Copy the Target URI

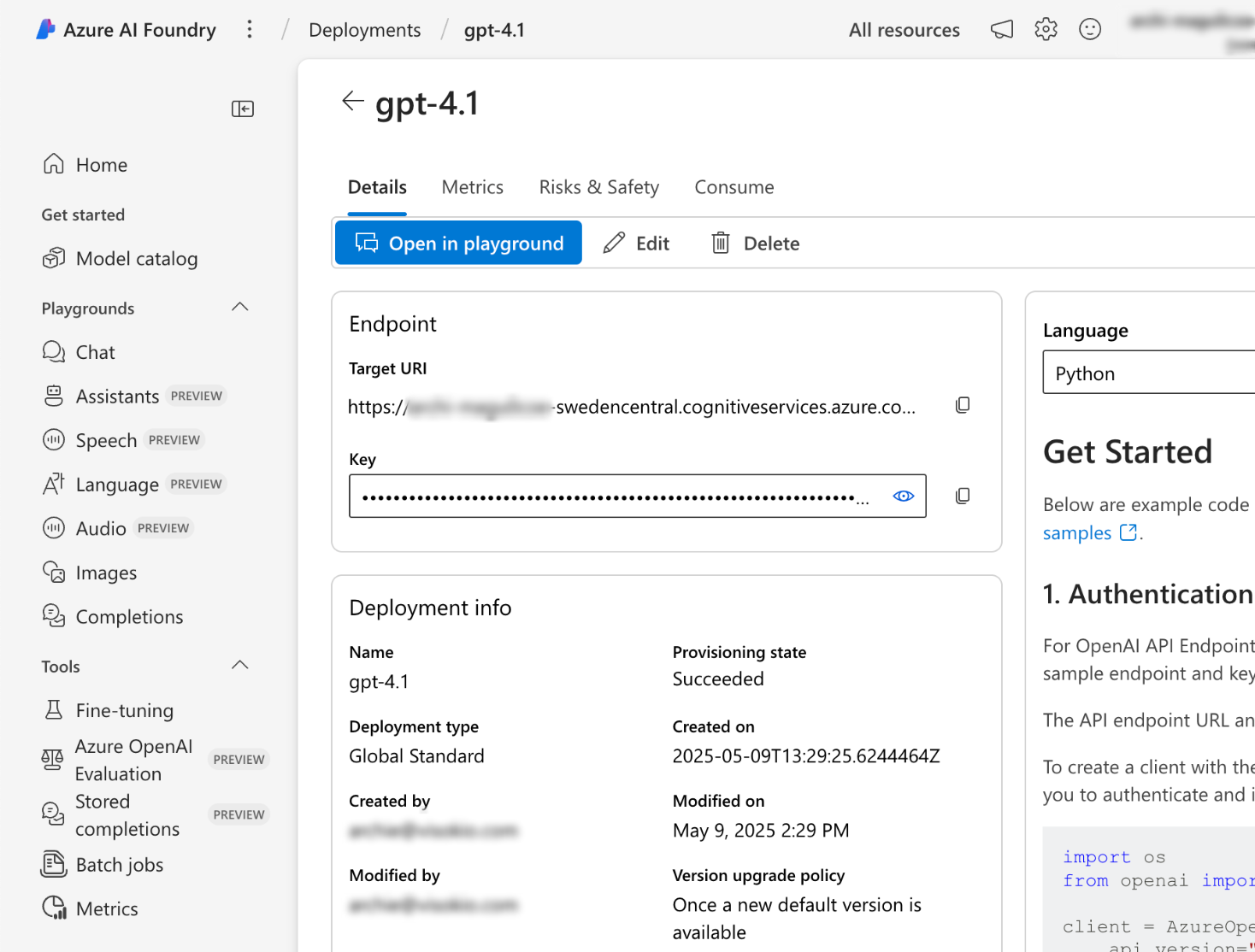pyautogui.click(x=963, y=405)
